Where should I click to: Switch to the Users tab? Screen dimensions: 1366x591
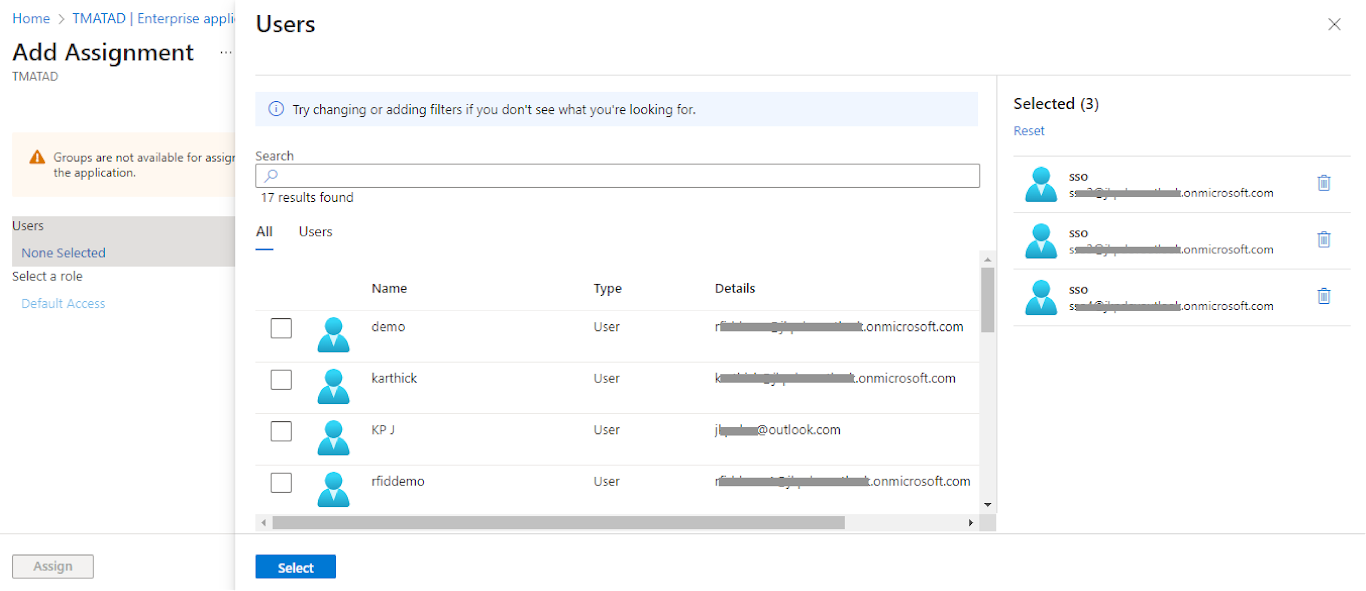(315, 232)
